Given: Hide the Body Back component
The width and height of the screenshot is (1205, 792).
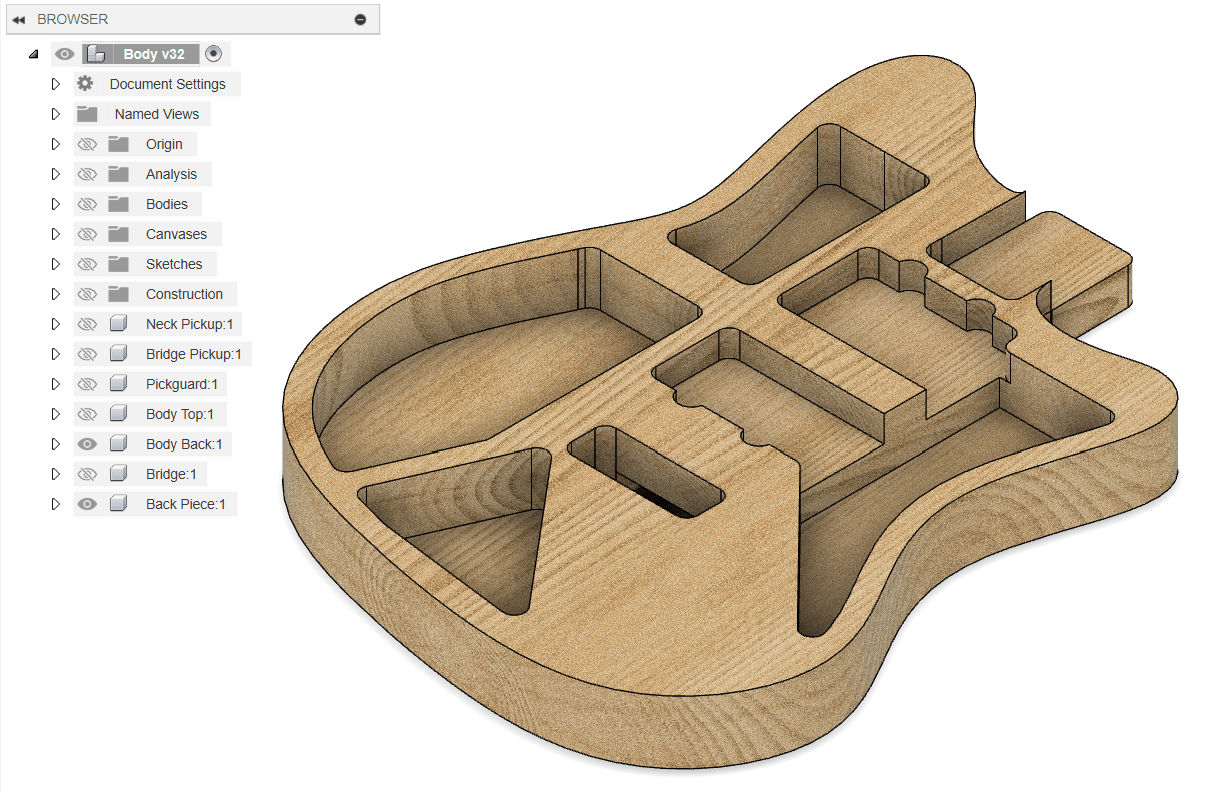Looking at the screenshot, I should (x=87, y=444).
